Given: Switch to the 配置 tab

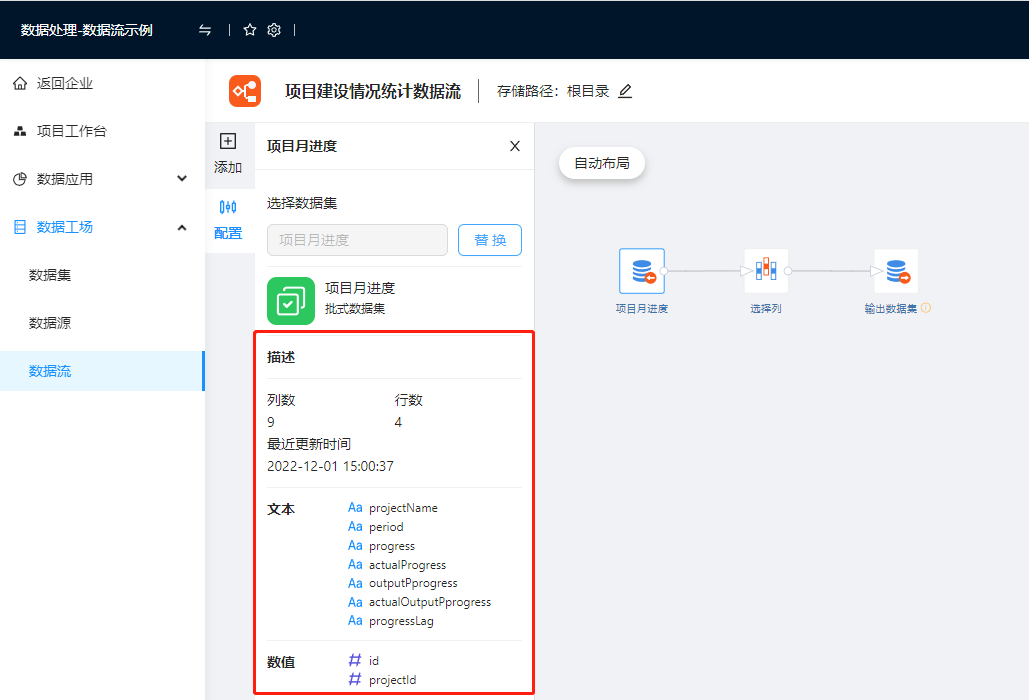Looking at the screenshot, I should click(x=228, y=219).
